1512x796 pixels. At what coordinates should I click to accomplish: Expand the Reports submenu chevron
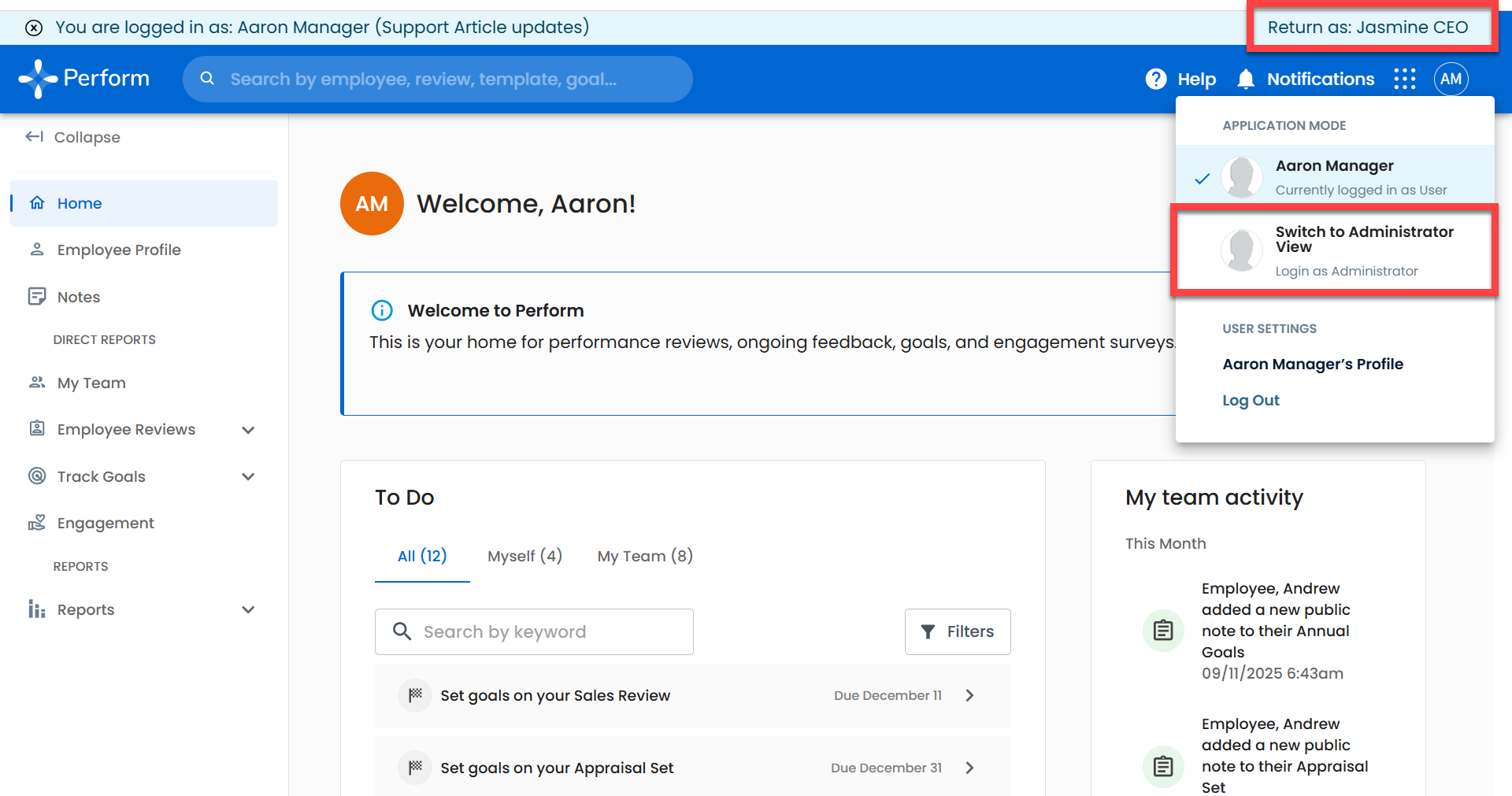pyautogui.click(x=248, y=609)
